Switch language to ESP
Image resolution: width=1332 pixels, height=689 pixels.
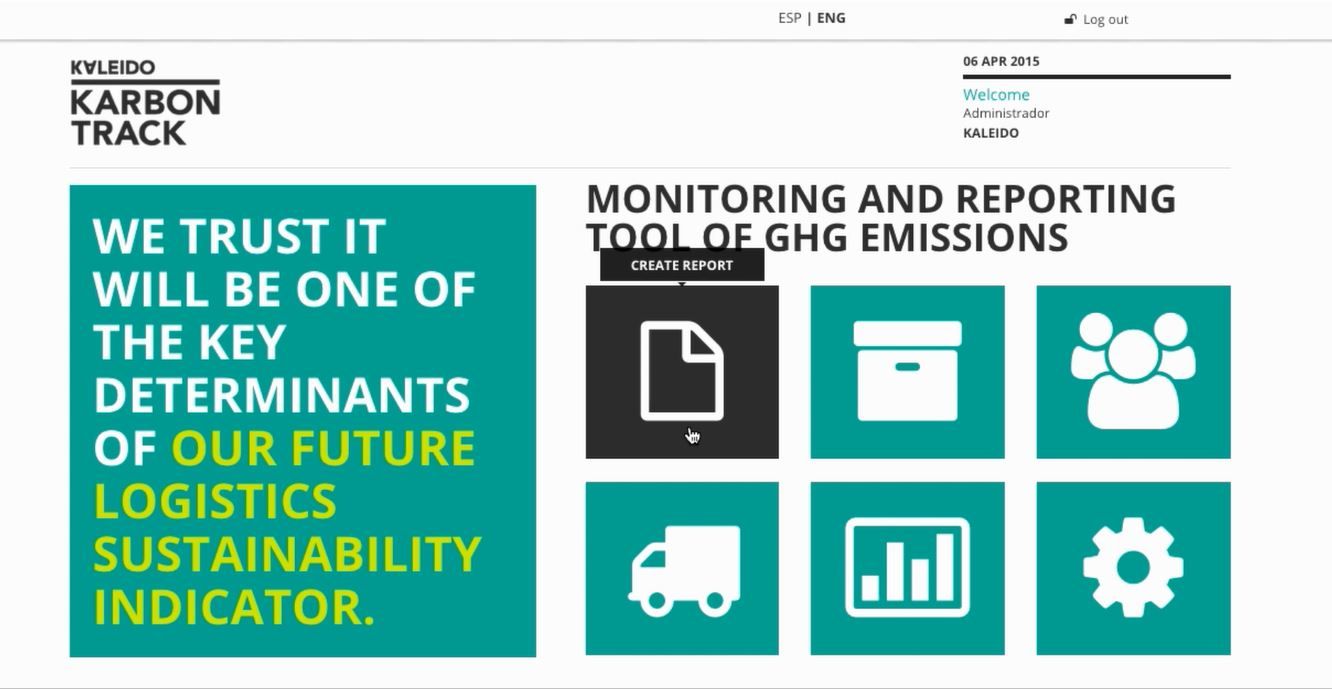(789, 18)
